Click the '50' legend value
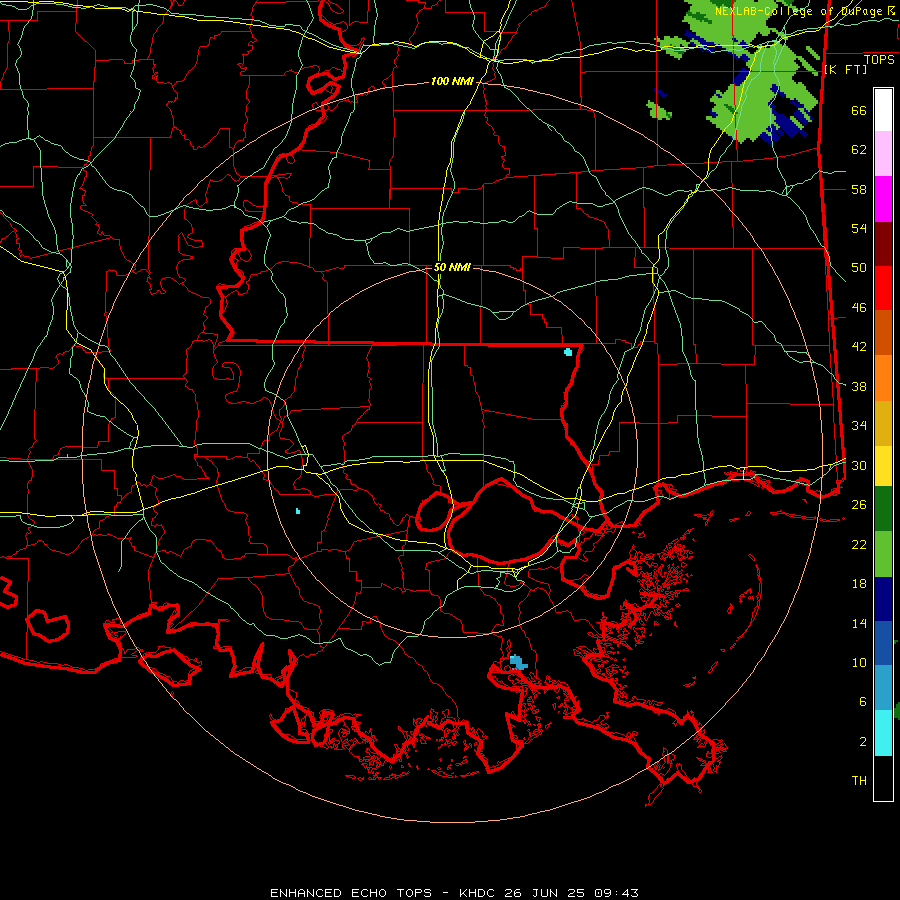900x900 pixels. click(859, 267)
